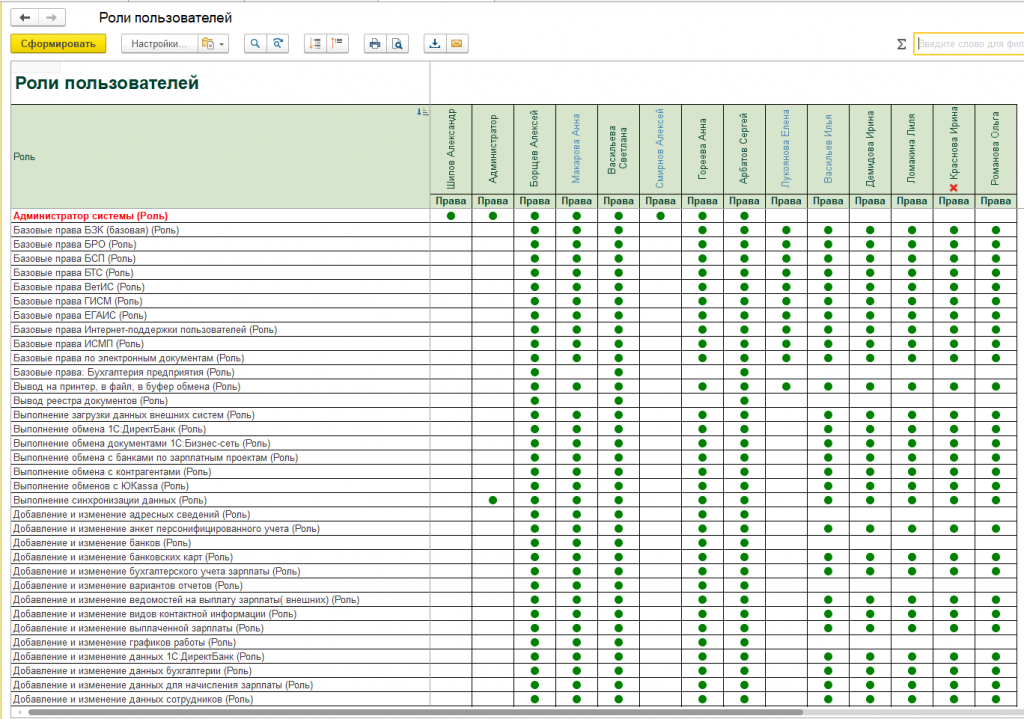Click the magnifier Find icon
This screenshot has width=1024, height=719.
click(255, 44)
